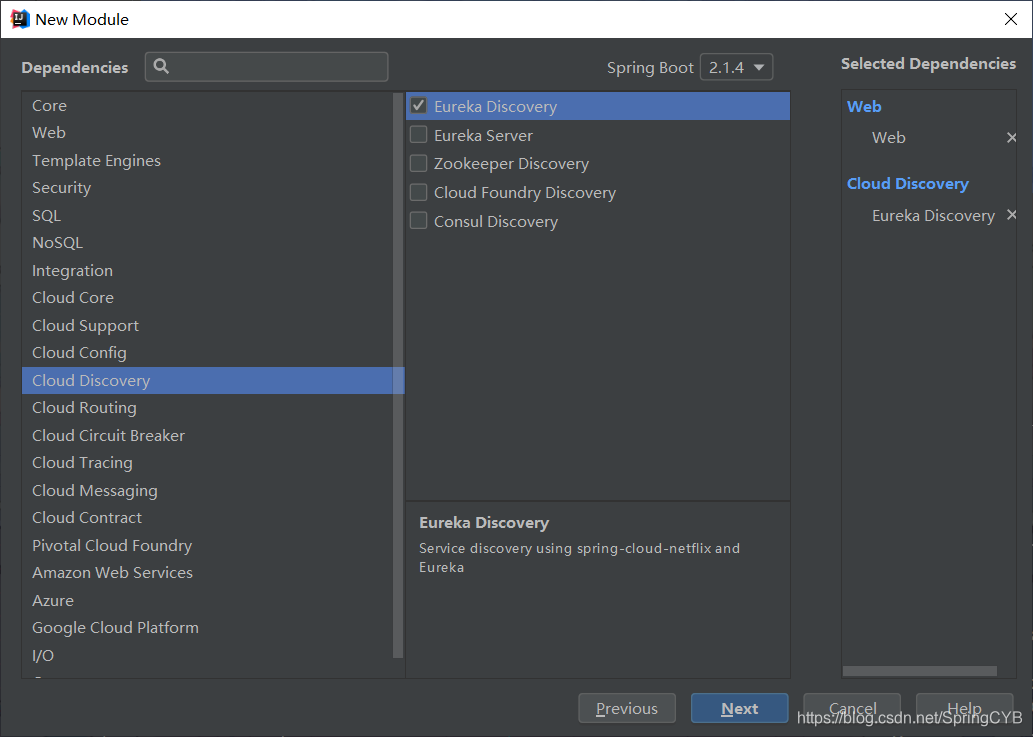Click the categories list vertical scrollbar

coord(398,375)
